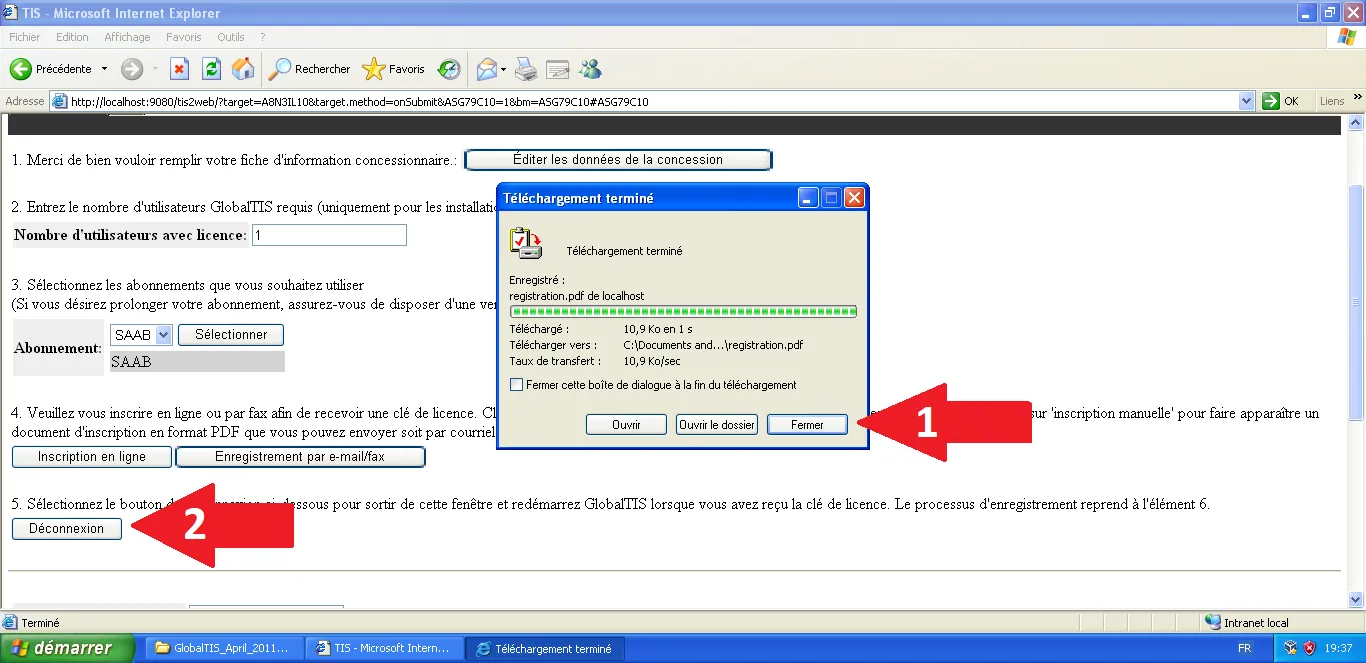Viewport: 1366px width, 663px height.
Task: Click the licensed users number field
Action: [329, 235]
